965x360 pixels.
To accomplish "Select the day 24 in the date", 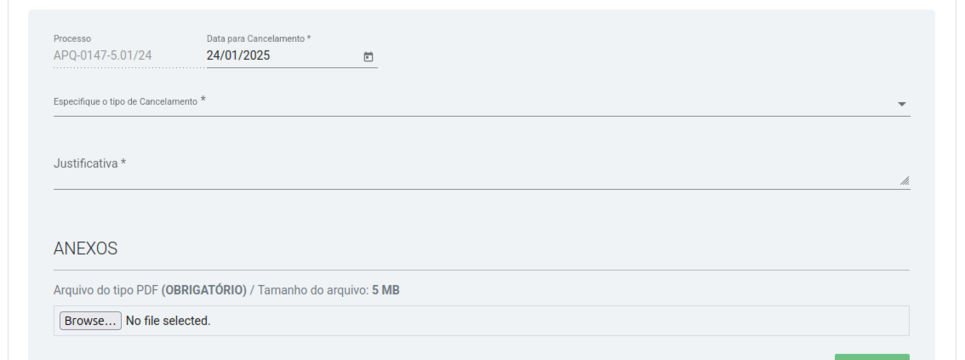I will click(x=213, y=55).
